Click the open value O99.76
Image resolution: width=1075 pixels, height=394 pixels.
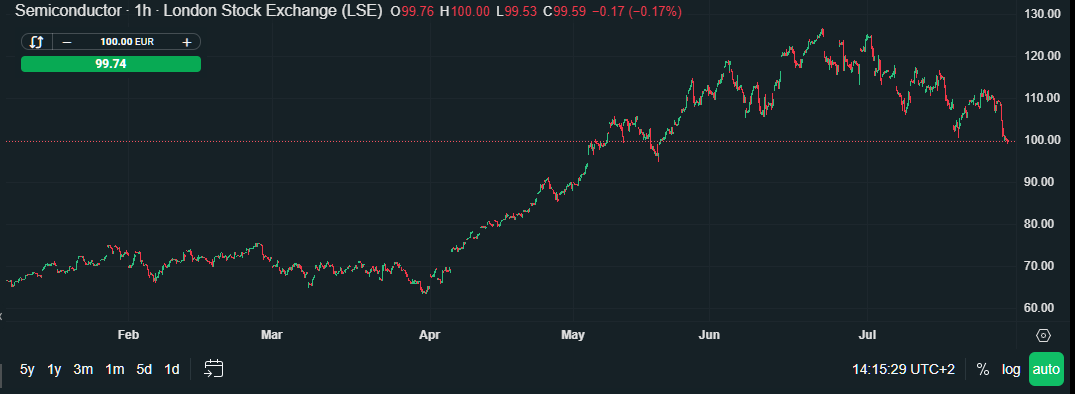pyautogui.click(x=411, y=12)
